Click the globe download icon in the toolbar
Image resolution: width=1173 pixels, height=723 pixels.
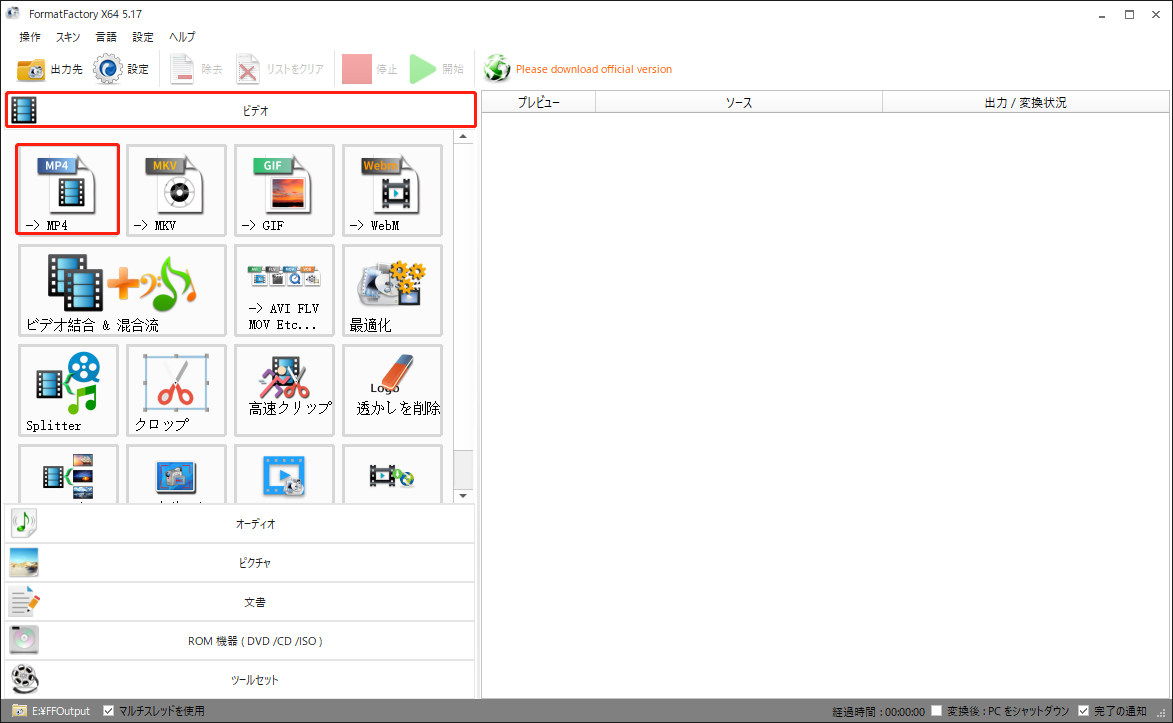point(497,69)
